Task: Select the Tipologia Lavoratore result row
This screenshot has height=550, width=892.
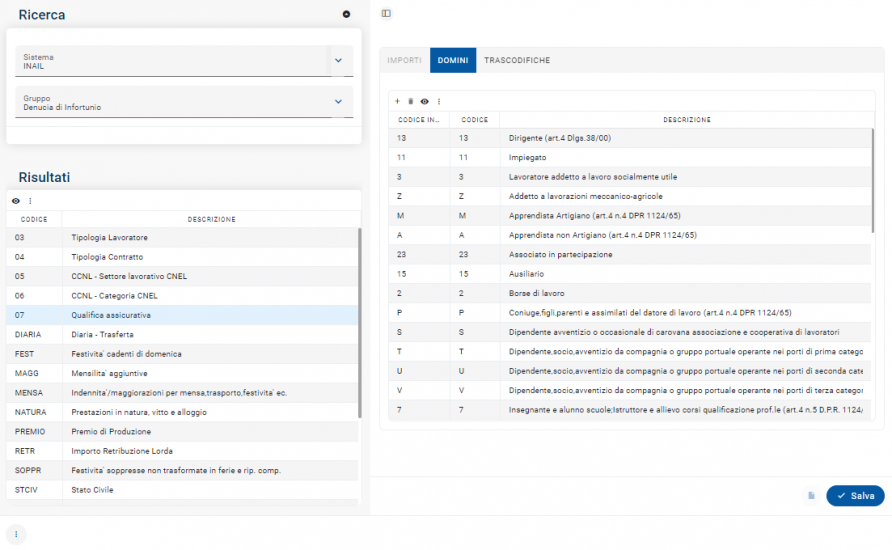Action: point(180,237)
